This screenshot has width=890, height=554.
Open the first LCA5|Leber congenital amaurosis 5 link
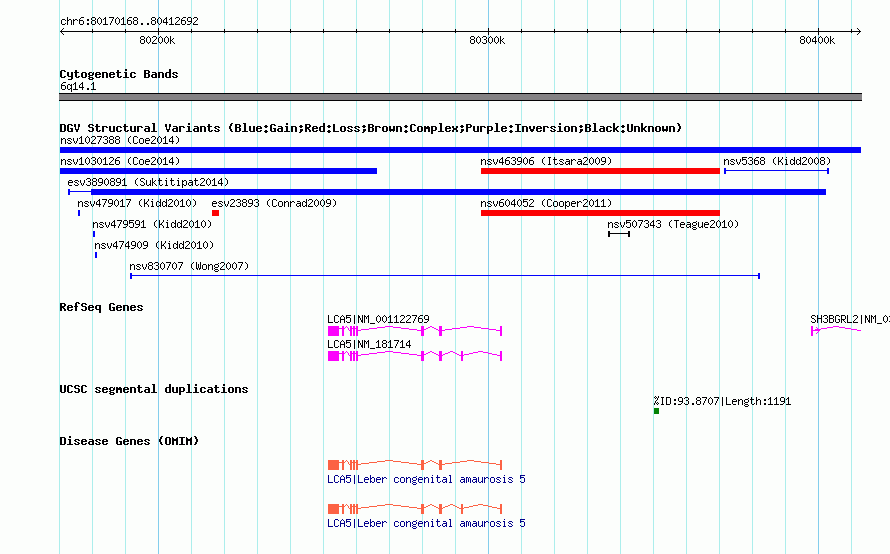point(426,480)
